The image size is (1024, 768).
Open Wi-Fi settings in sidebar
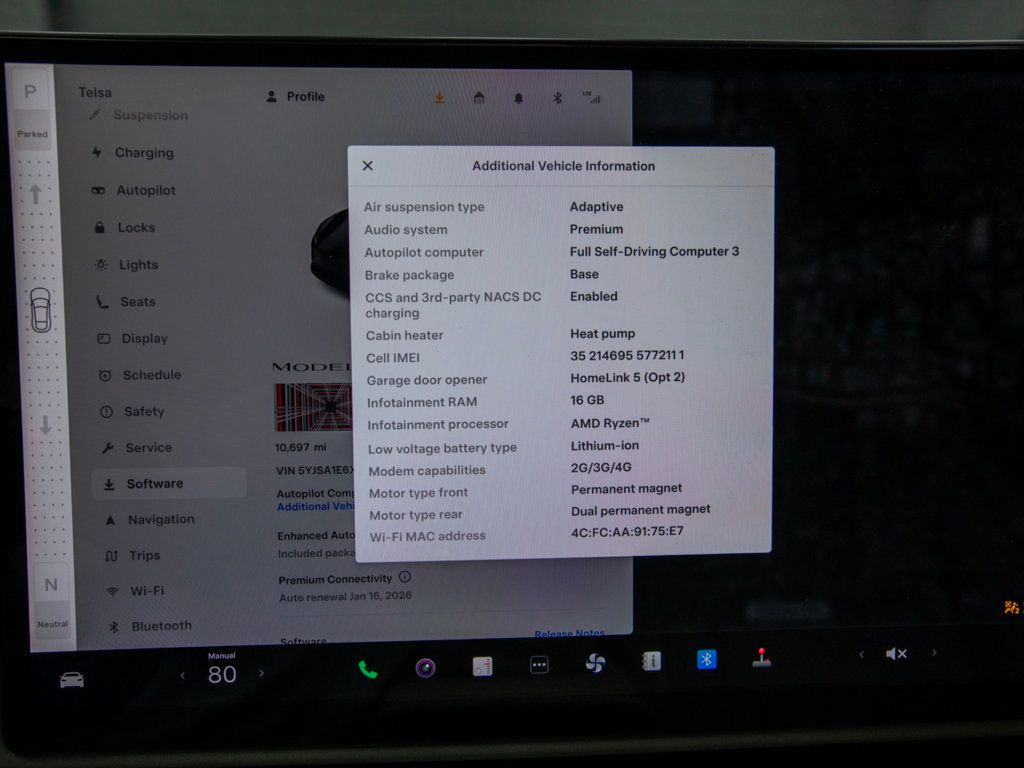(147, 591)
